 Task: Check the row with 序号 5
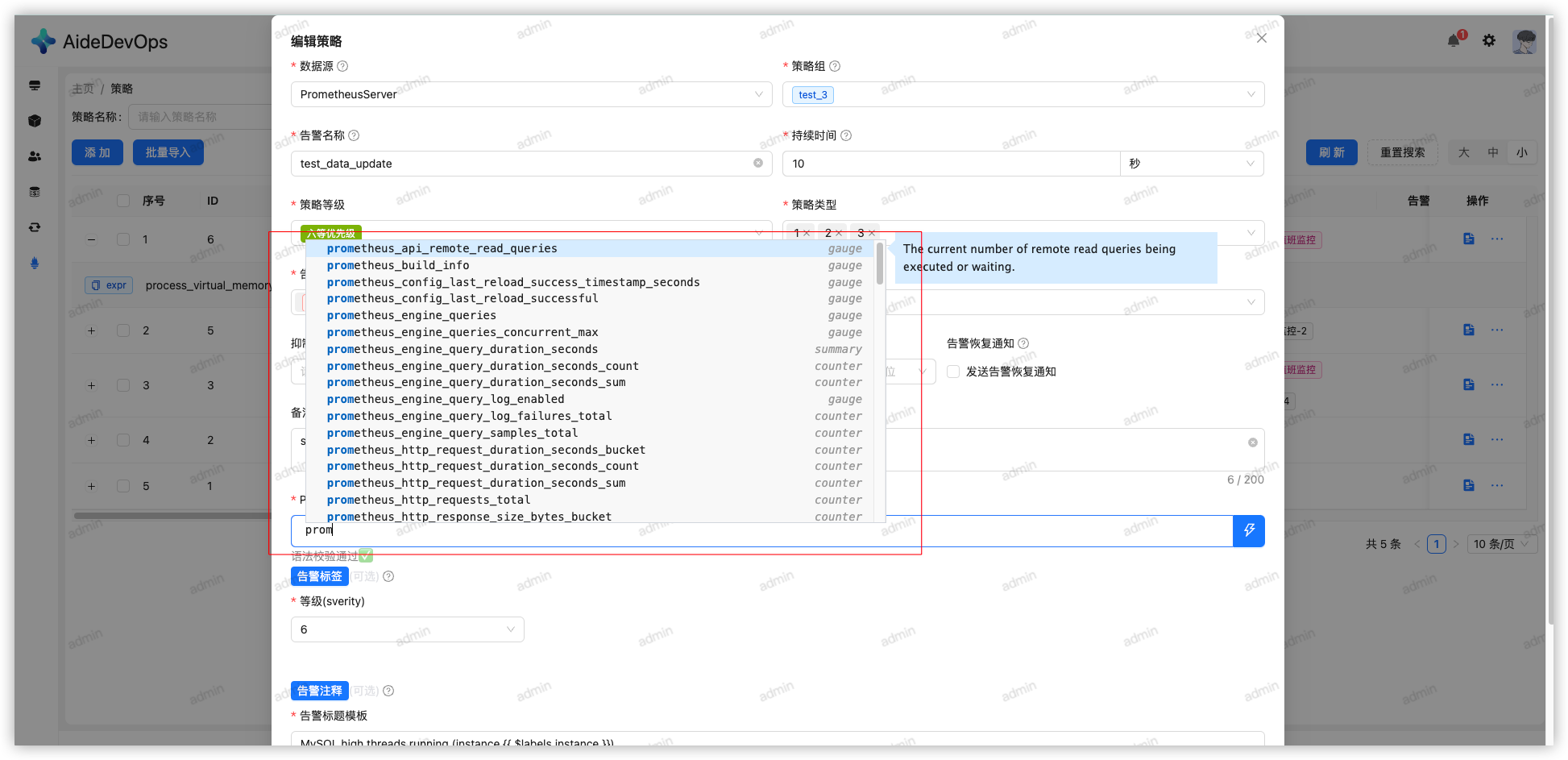(x=123, y=486)
